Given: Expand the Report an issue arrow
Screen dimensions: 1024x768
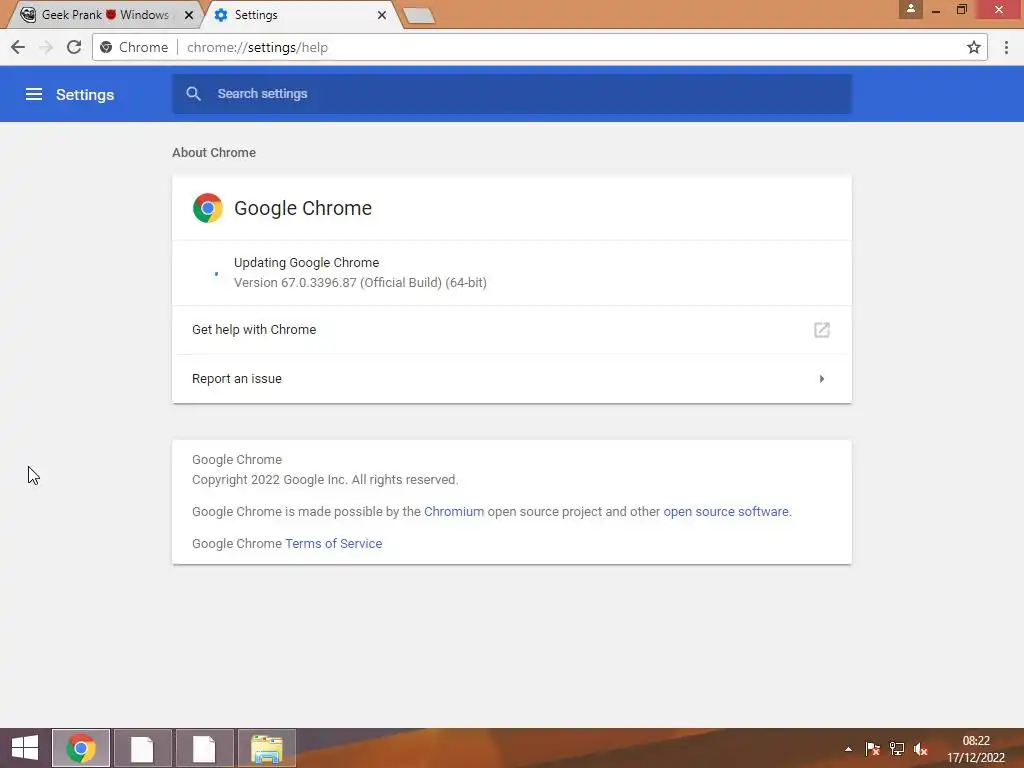Looking at the screenshot, I should pyautogui.click(x=822, y=379).
